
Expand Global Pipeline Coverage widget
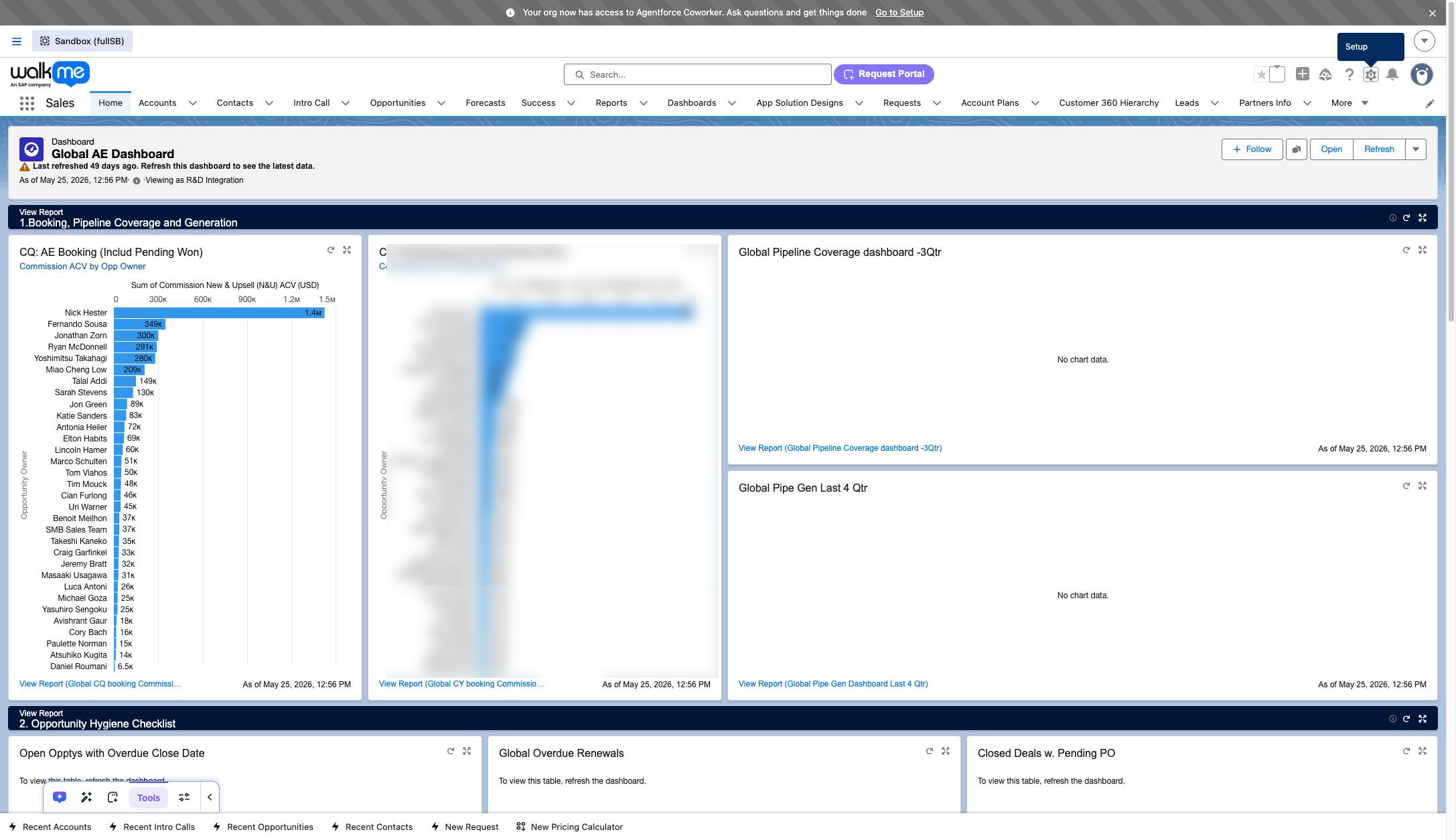click(1423, 250)
